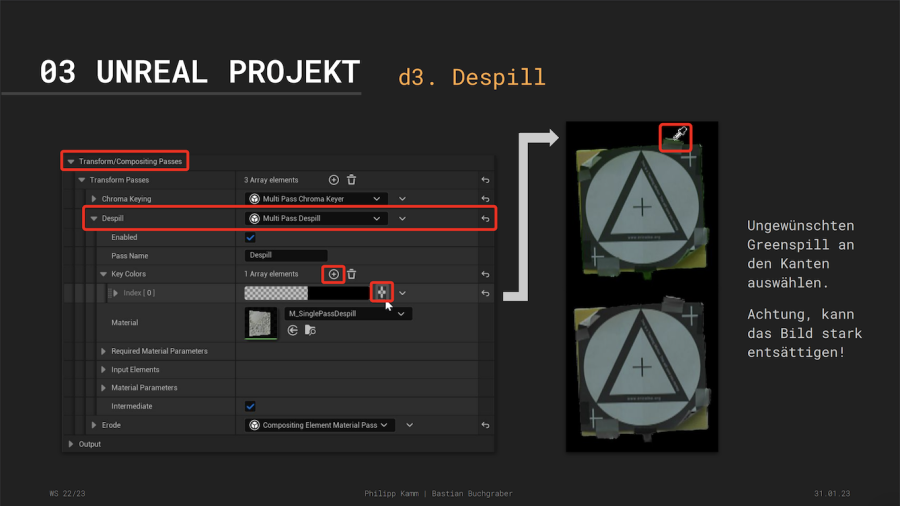The width and height of the screenshot is (900, 506).
Task: Expand the Required Material Parameters row
Action: pos(103,351)
